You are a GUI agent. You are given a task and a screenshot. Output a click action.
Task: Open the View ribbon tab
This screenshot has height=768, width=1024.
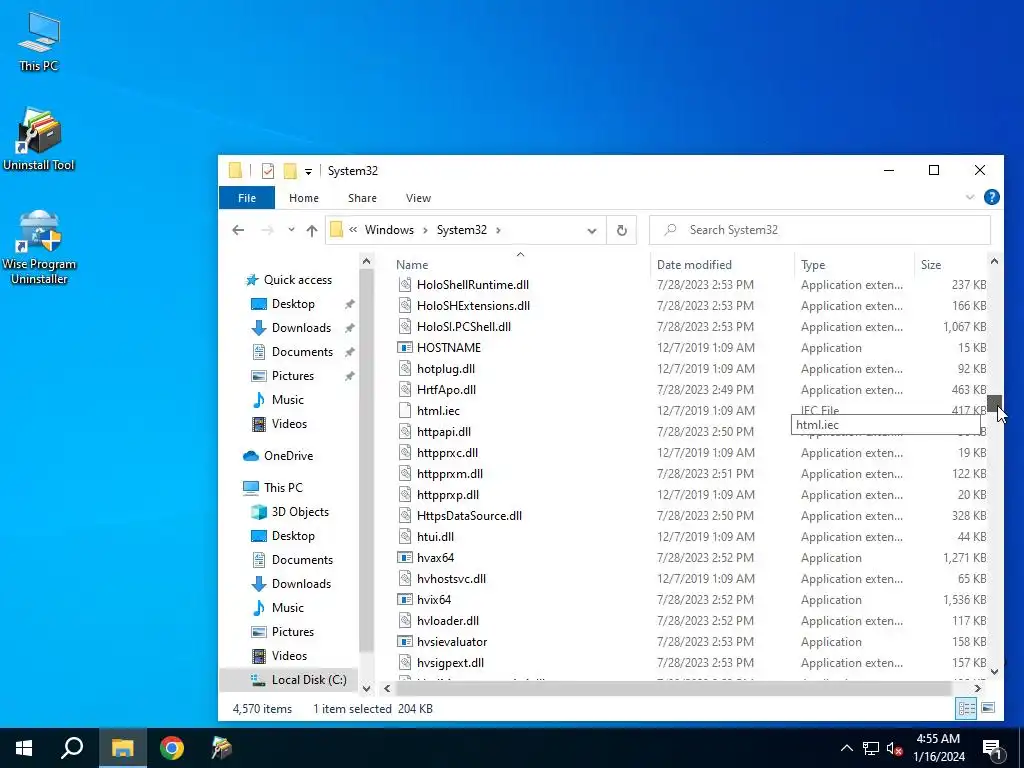[x=418, y=198]
